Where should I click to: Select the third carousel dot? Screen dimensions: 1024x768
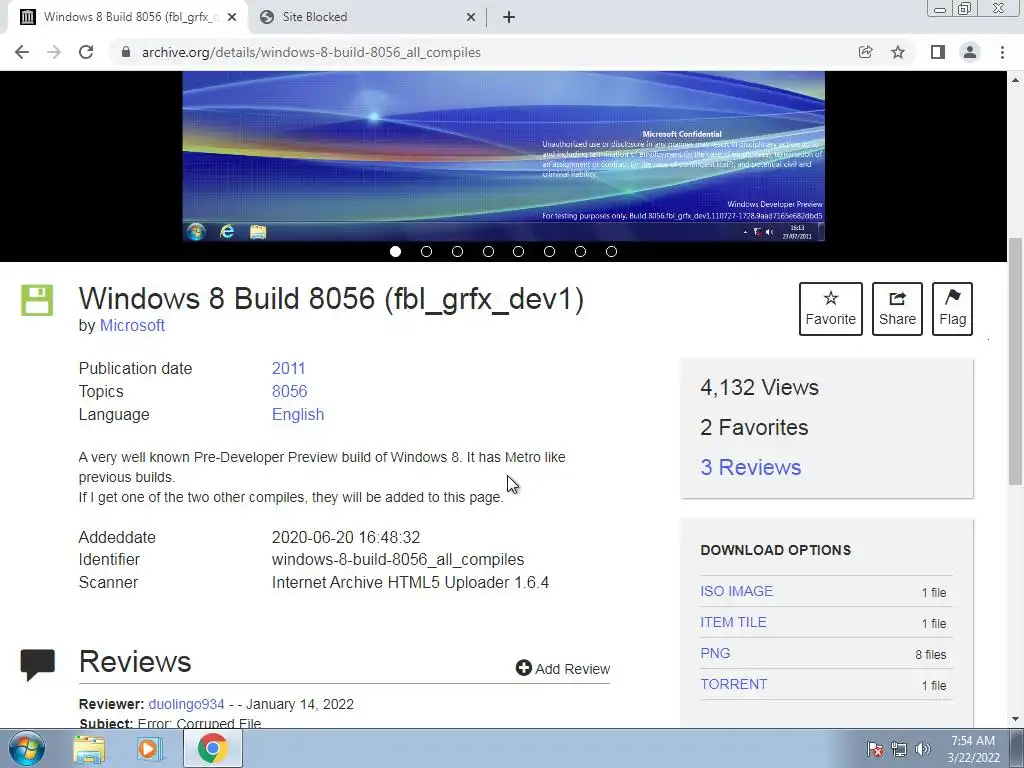(x=457, y=251)
